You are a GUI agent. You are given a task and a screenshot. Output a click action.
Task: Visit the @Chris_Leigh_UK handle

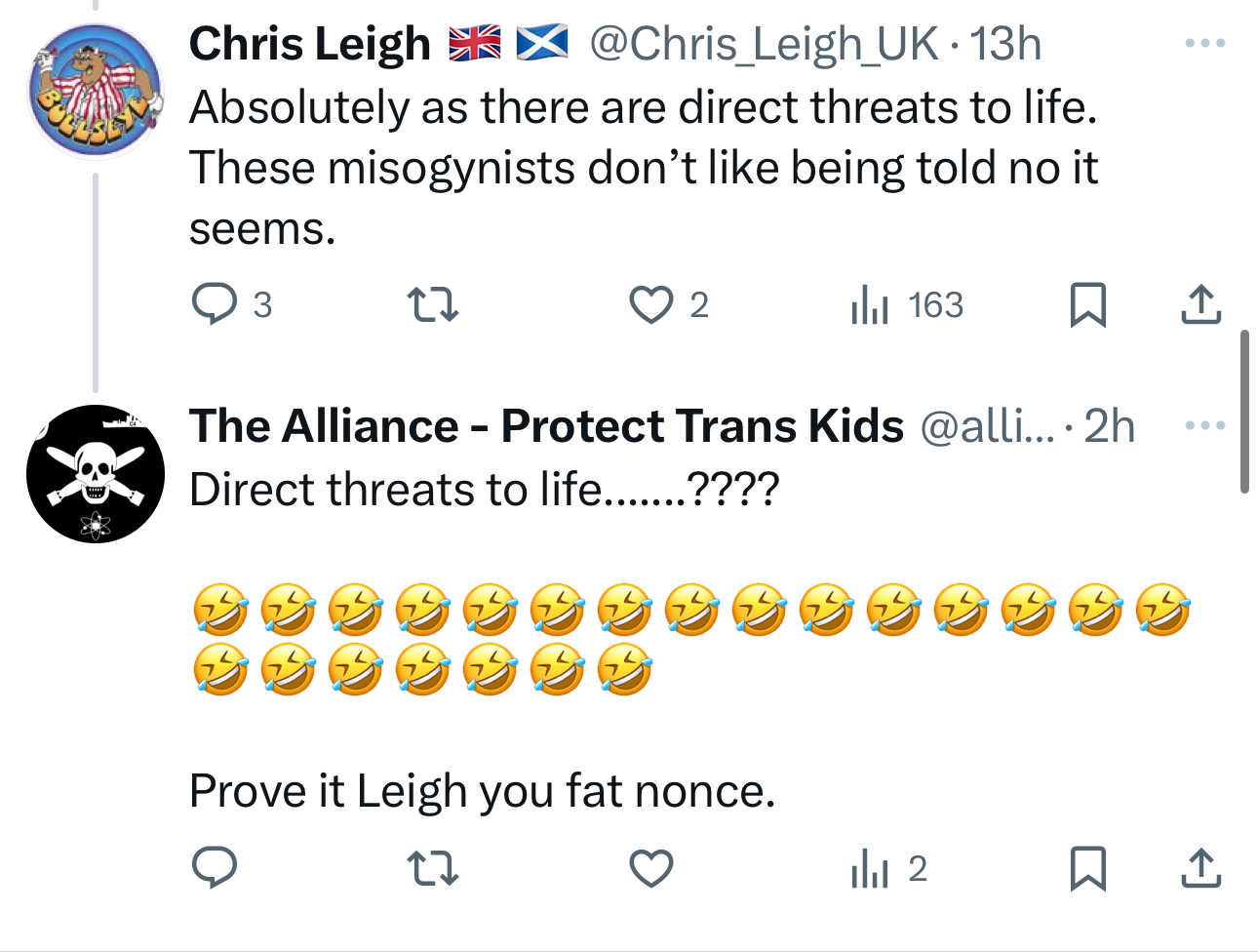click(x=764, y=44)
